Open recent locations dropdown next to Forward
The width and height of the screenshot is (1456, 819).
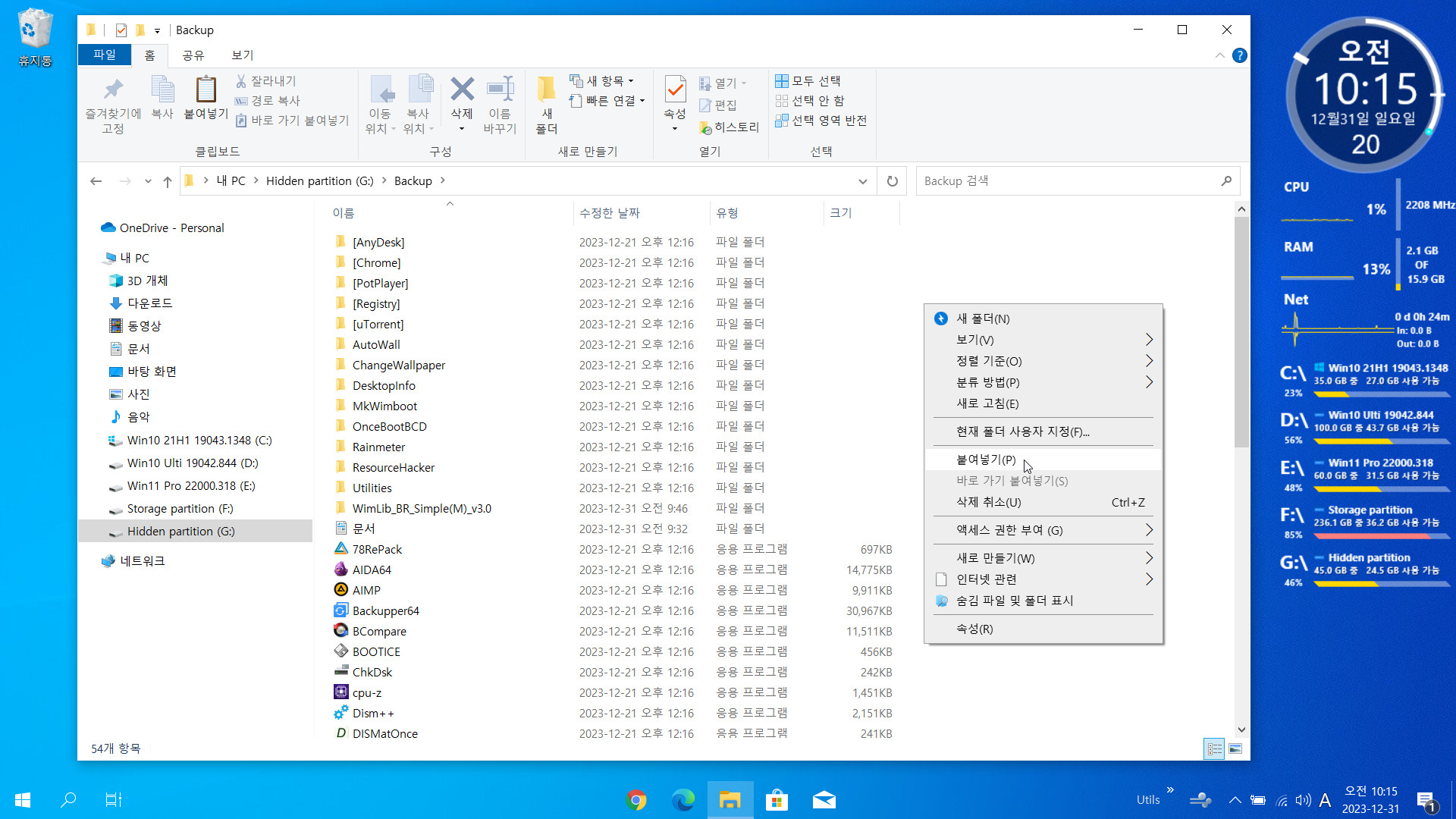pos(148,181)
